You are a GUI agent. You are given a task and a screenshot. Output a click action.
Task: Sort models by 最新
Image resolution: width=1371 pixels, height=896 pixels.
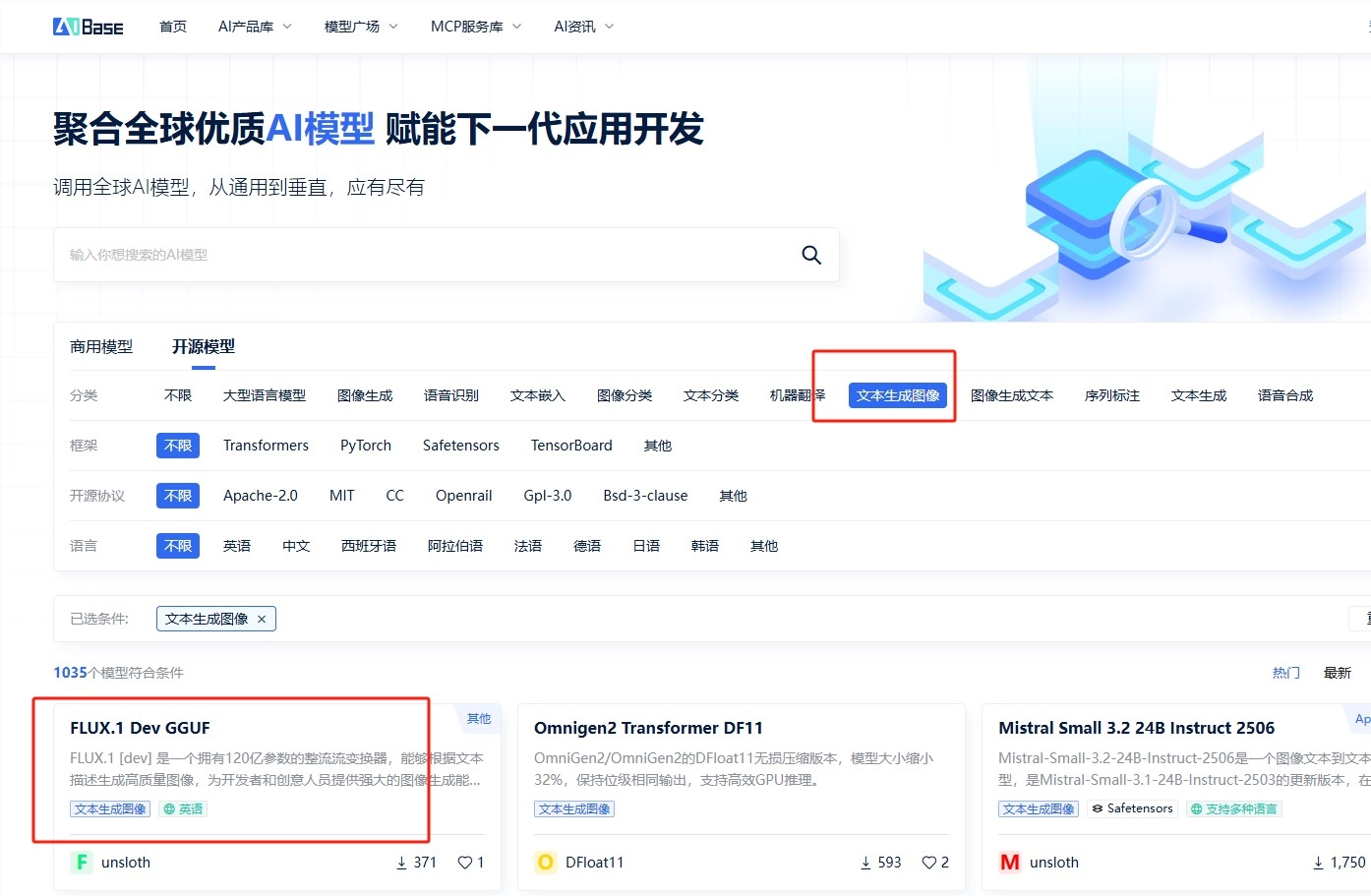(x=1338, y=673)
